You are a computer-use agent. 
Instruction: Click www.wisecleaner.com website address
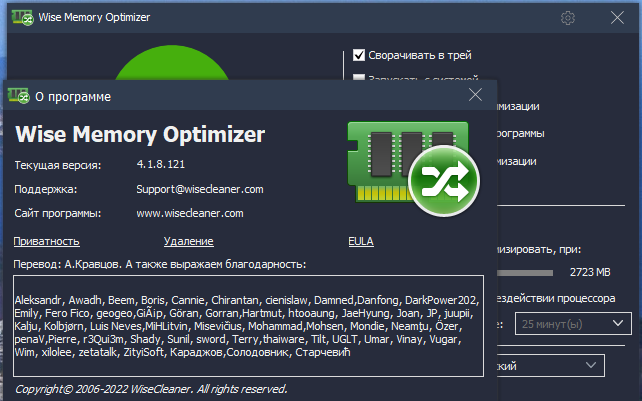click(190, 213)
